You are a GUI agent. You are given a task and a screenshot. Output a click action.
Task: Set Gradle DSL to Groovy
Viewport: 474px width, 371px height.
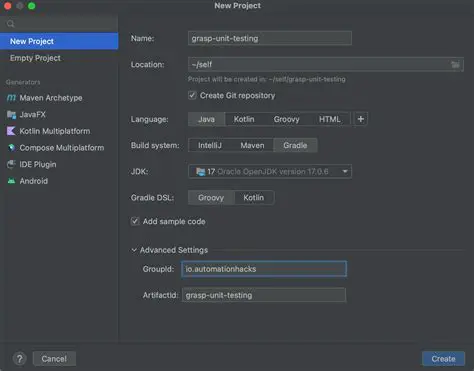tap(211, 198)
